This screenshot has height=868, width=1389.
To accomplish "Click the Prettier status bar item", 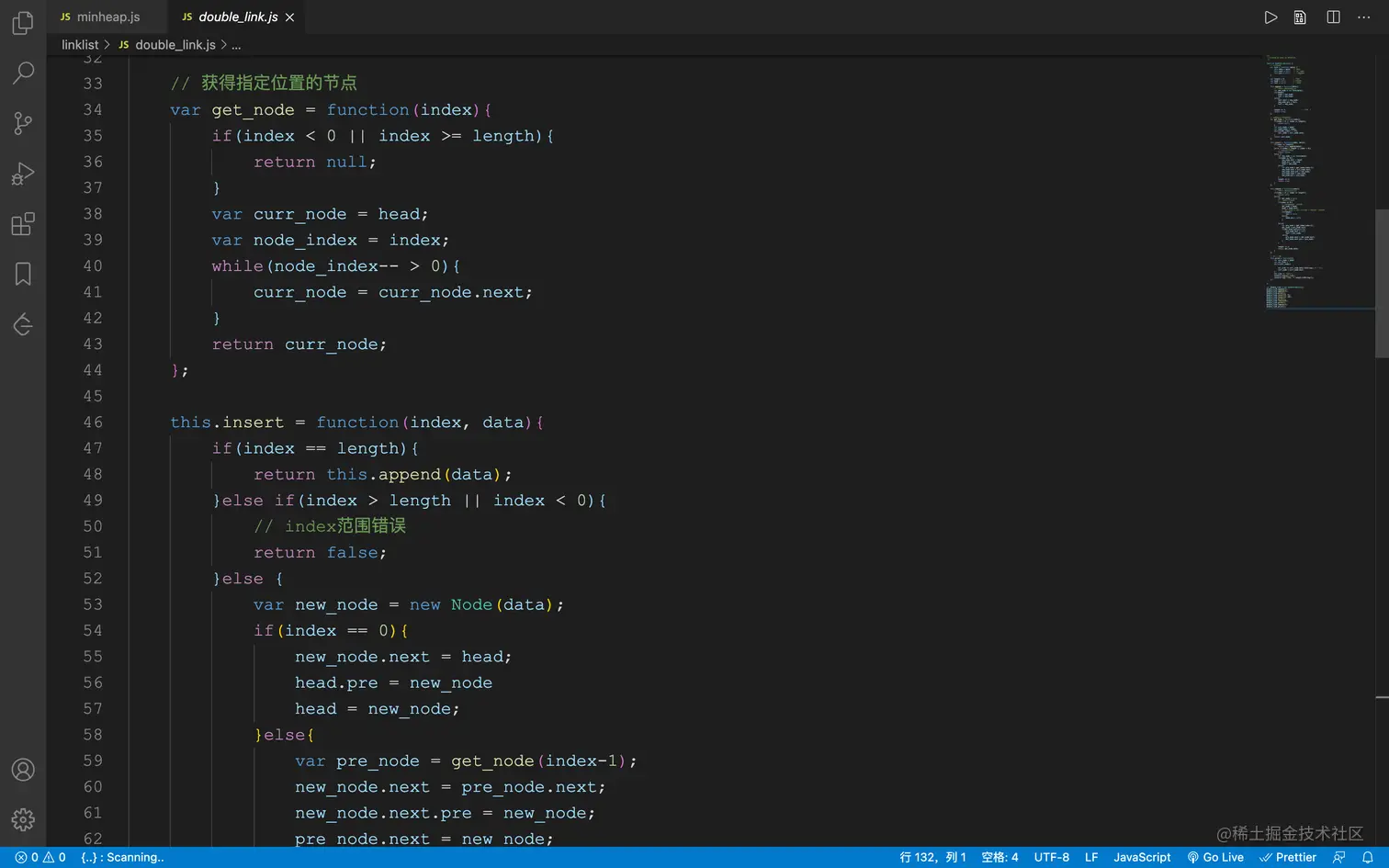I will tap(1288, 857).
